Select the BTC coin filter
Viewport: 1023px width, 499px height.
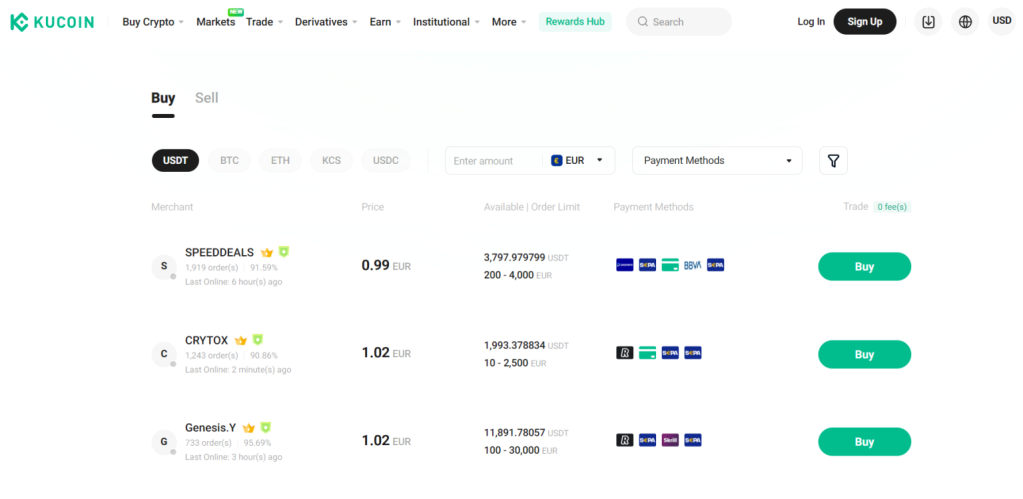(229, 160)
